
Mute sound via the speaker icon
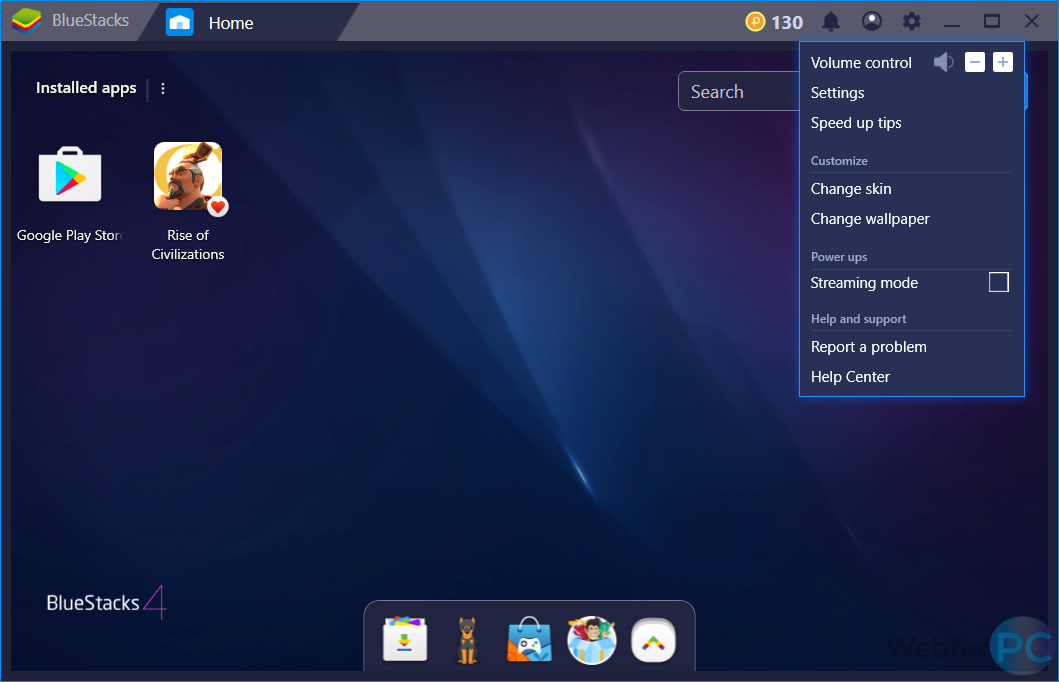pyautogui.click(x=944, y=62)
